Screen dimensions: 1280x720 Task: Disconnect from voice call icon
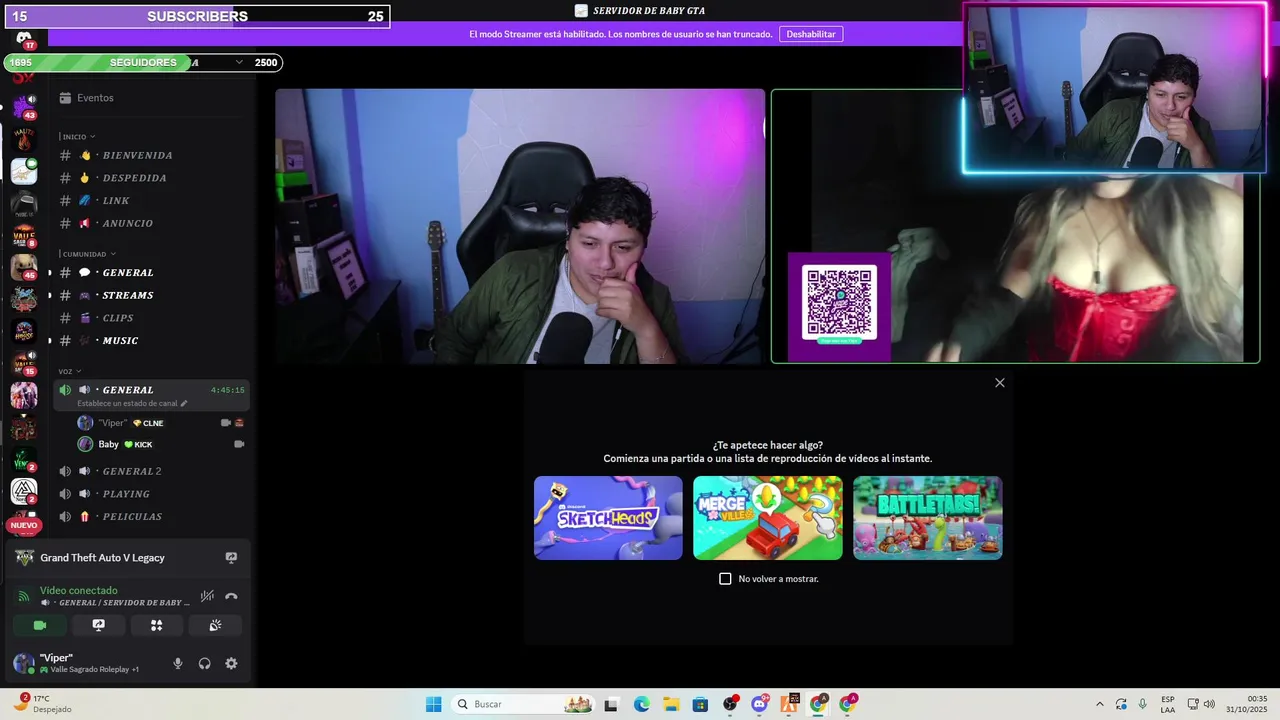[x=231, y=596]
